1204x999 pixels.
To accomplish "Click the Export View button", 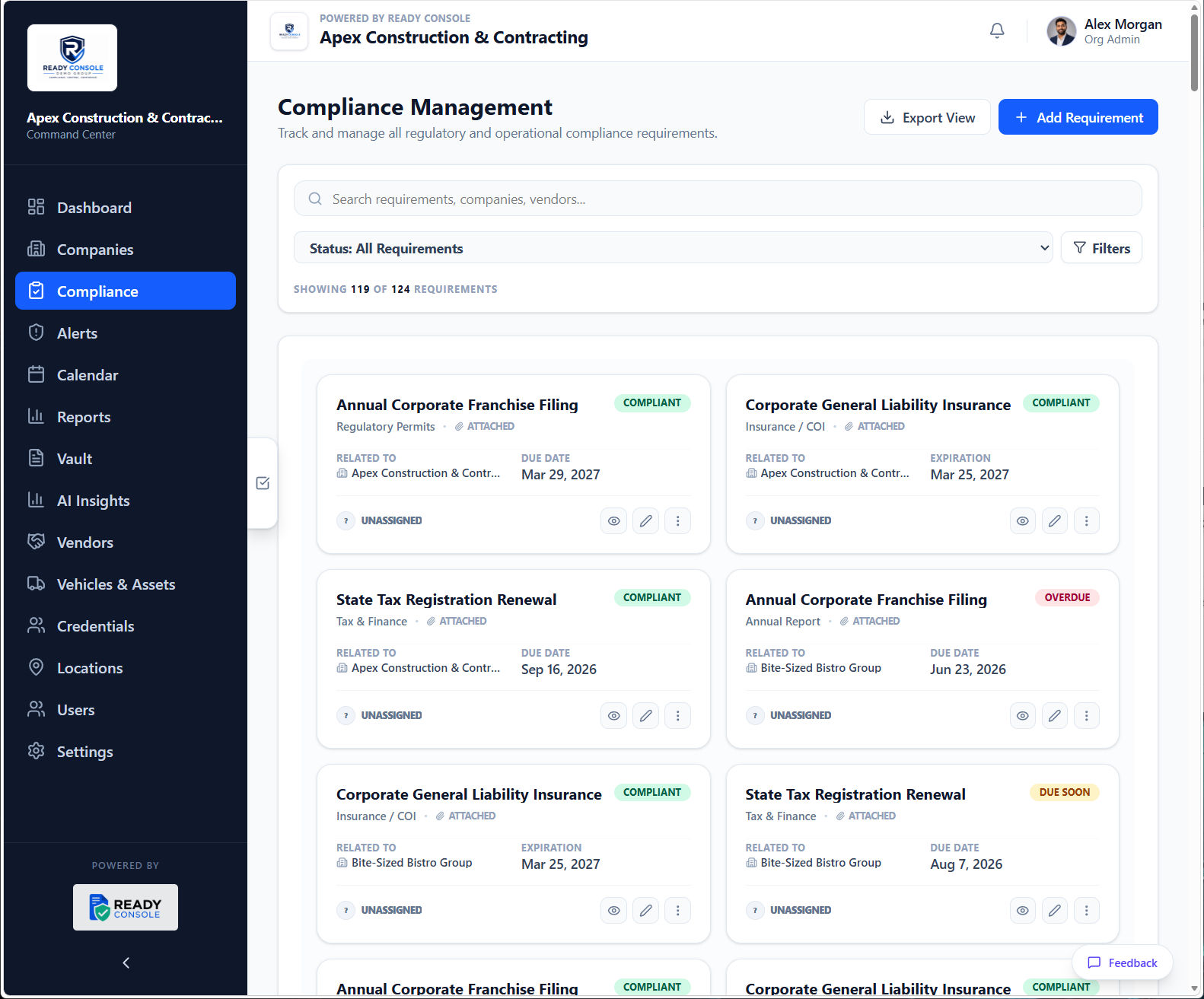I will point(927,117).
